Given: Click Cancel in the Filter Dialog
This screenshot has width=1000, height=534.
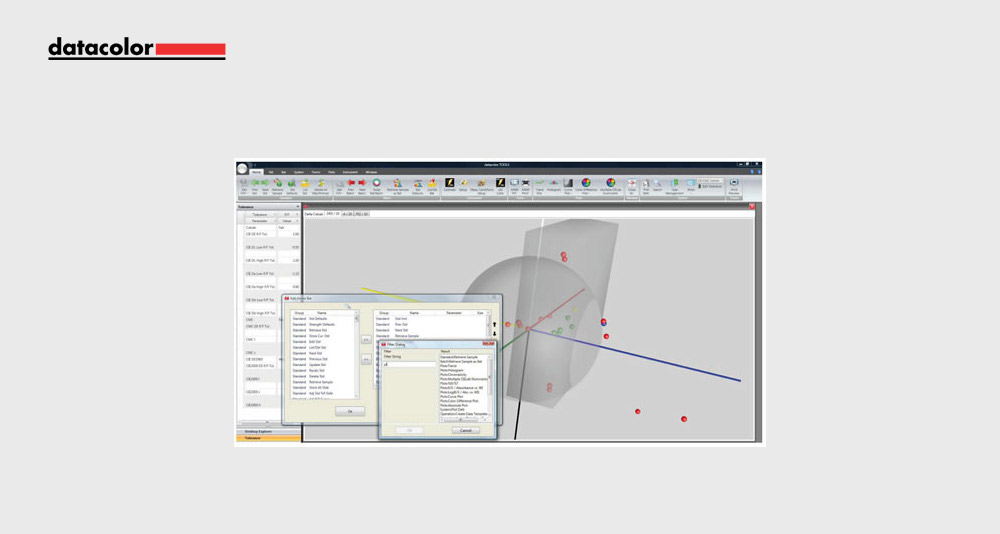Looking at the screenshot, I should click(x=465, y=430).
